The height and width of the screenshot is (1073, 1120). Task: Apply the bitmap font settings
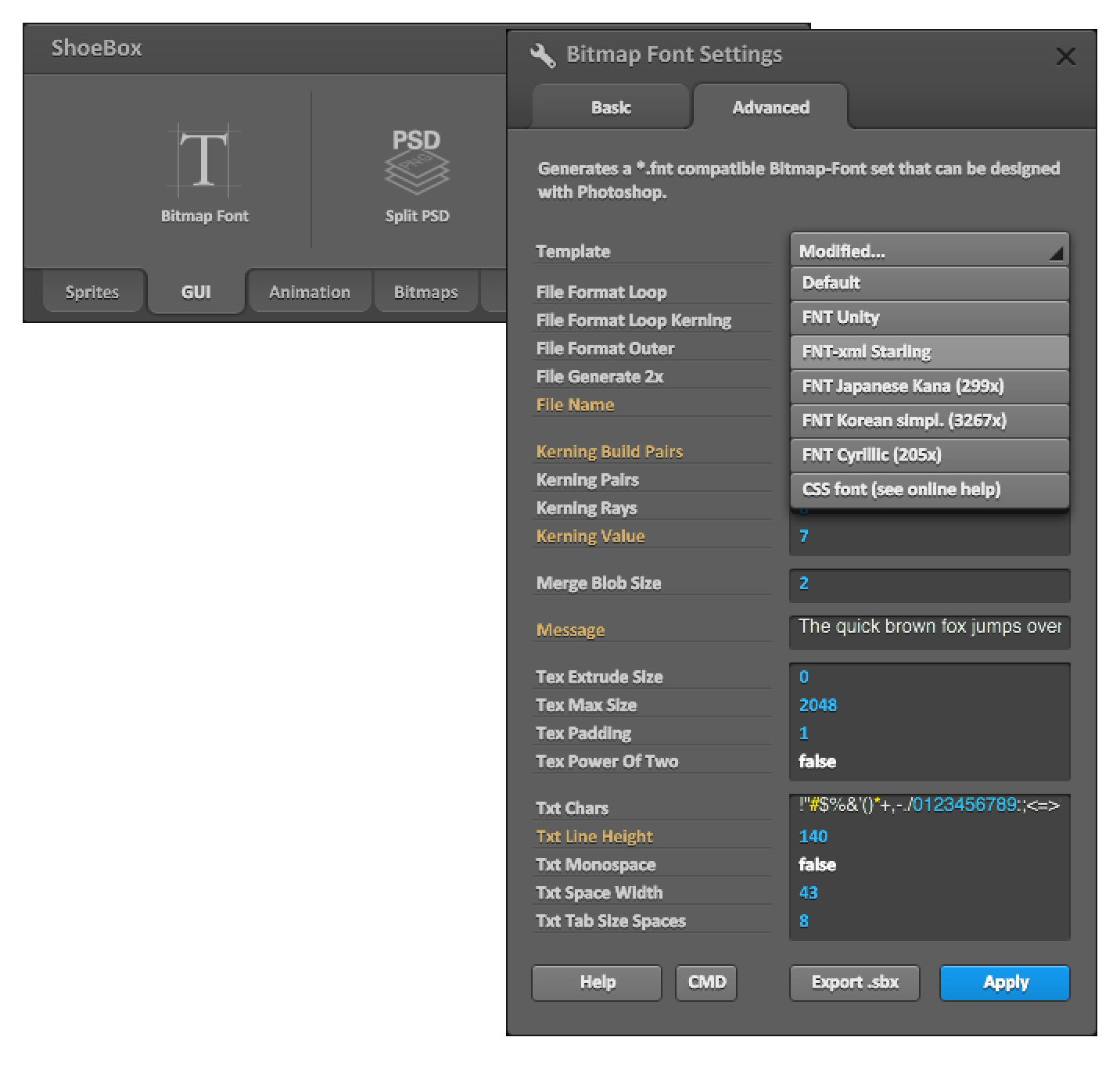coord(1005,982)
